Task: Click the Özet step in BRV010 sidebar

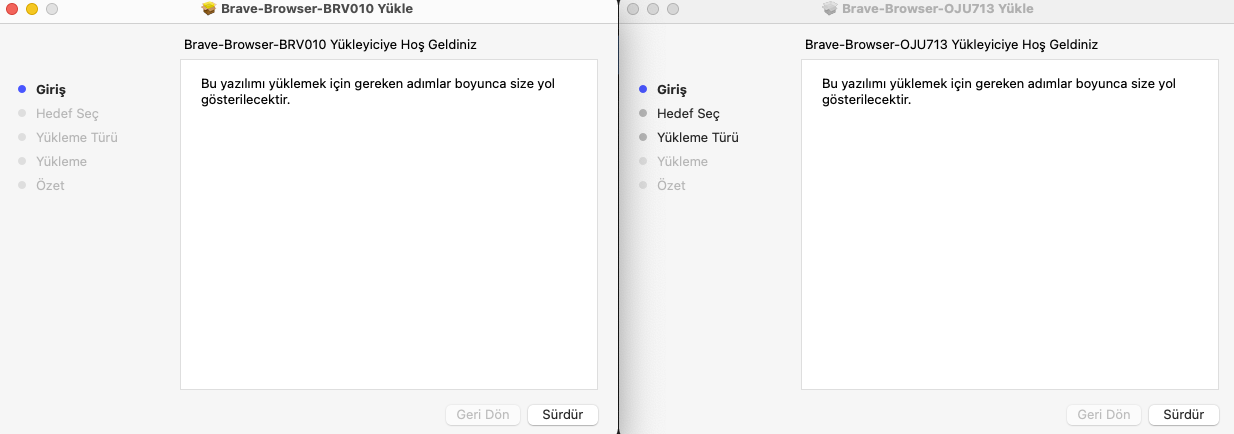Action: pyautogui.click(x=50, y=186)
